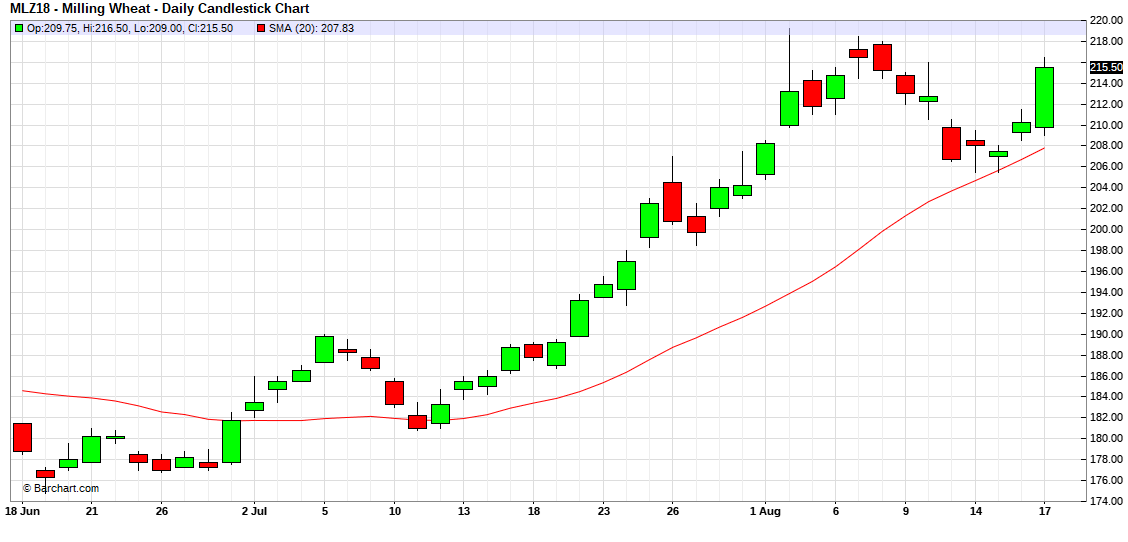Select the green candle above the 5 label

coord(324,349)
